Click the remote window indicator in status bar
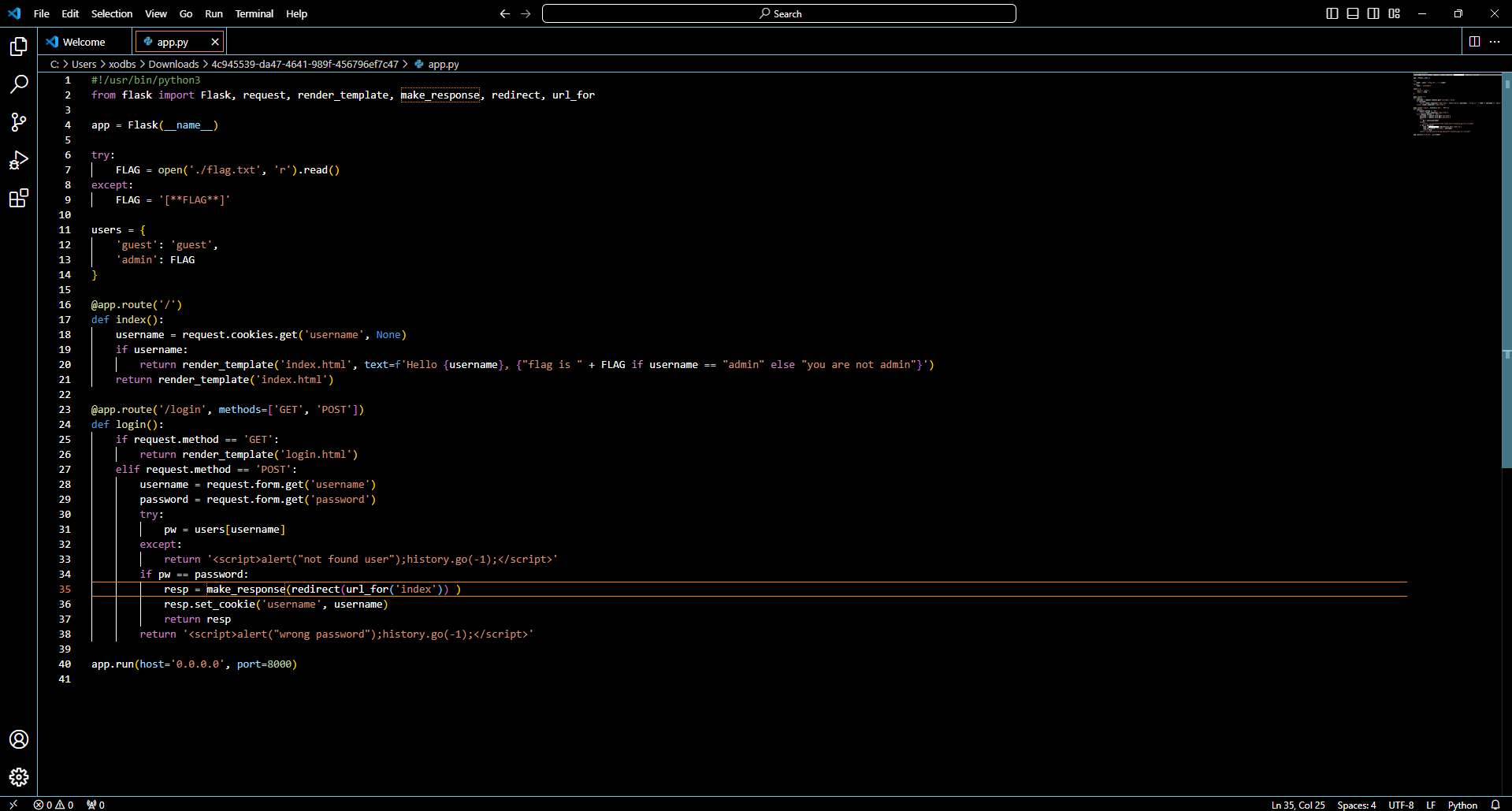The image size is (1512, 811). (13, 805)
